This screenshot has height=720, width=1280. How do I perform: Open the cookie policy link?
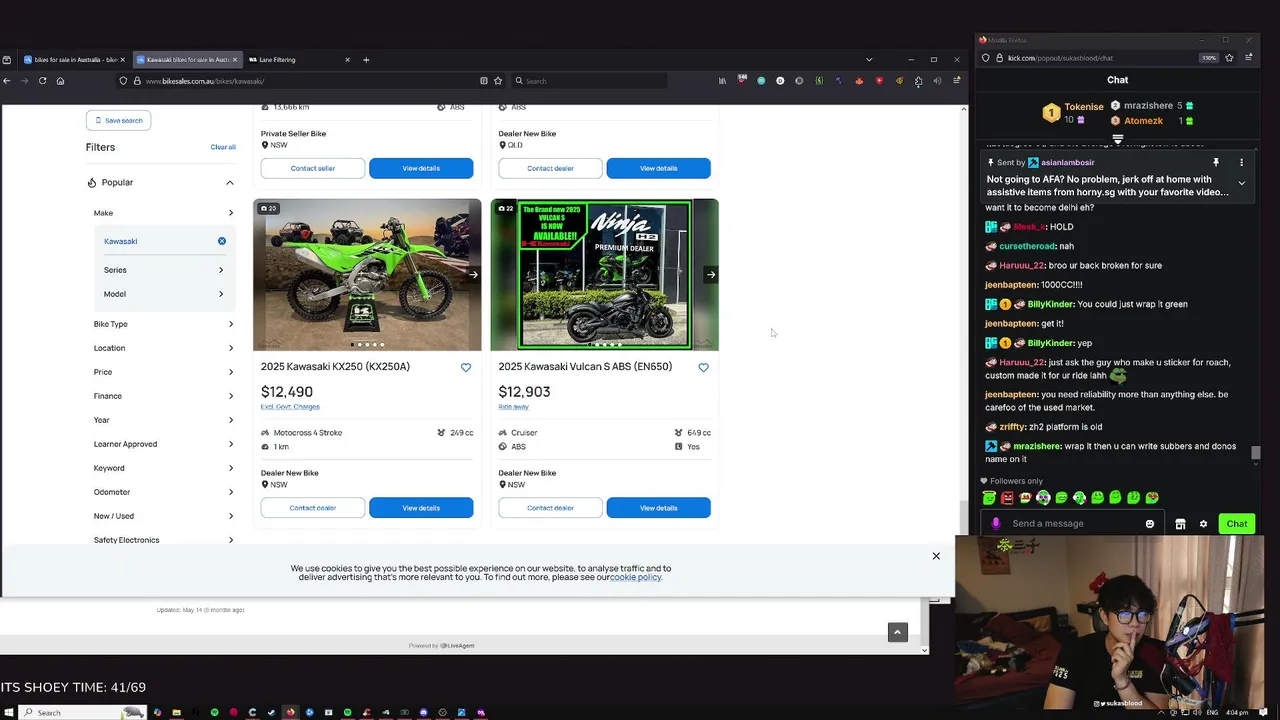(636, 577)
